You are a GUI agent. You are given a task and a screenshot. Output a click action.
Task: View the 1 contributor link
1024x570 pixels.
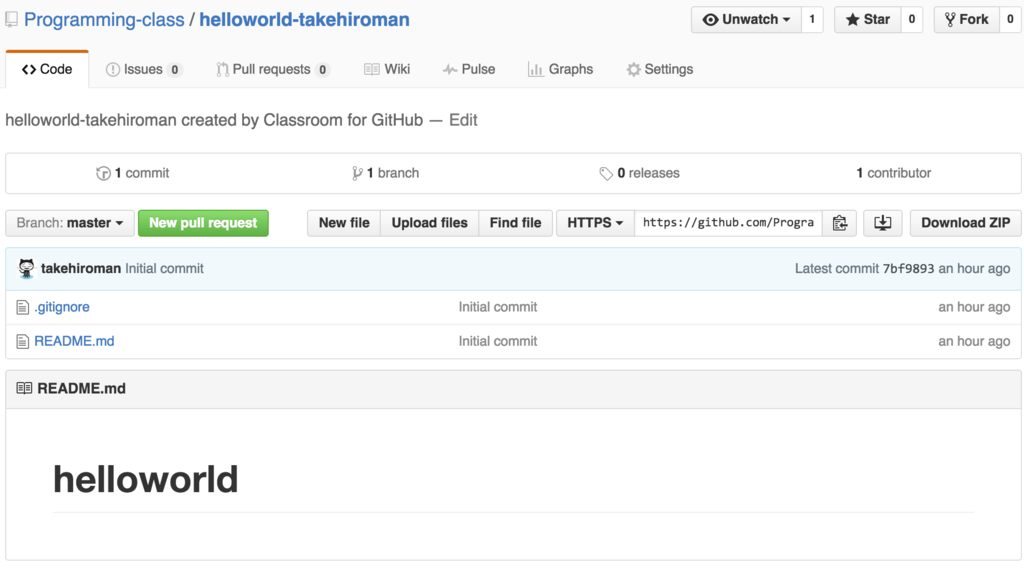(893, 174)
